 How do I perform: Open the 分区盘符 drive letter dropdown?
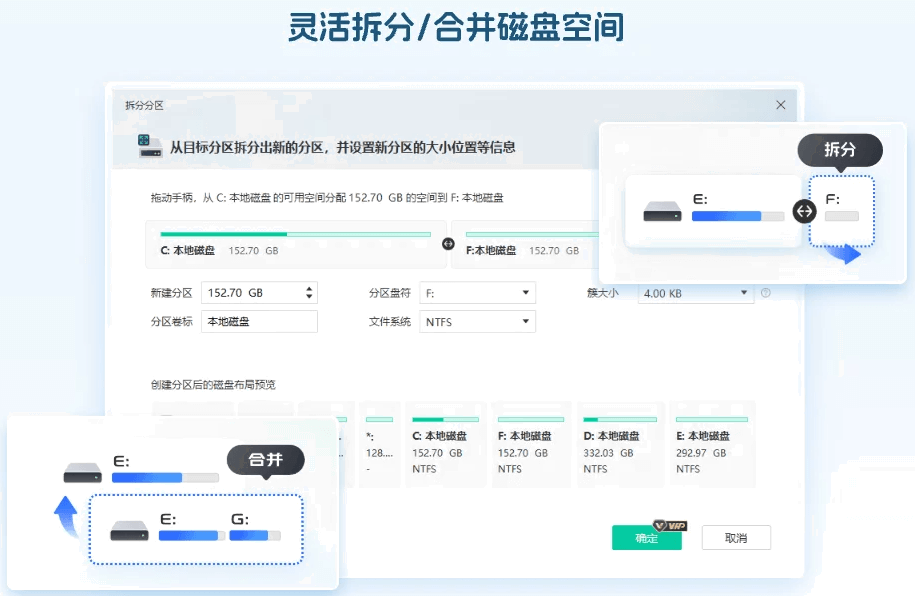click(x=478, y=293)
